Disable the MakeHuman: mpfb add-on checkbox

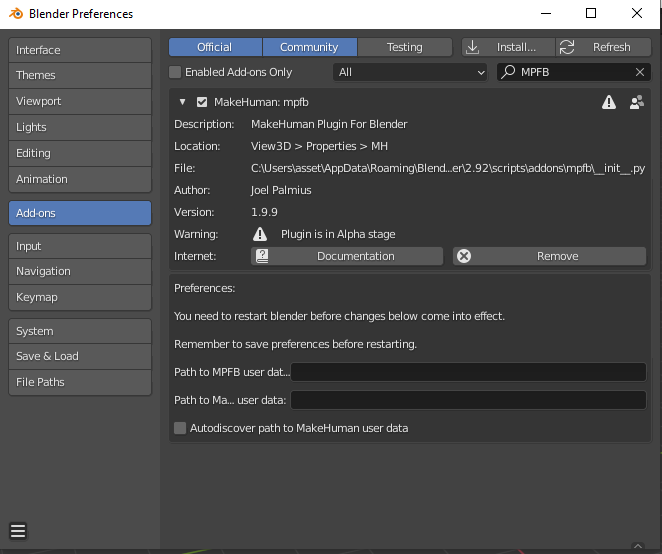pyautogui.click(x=202, y=102)
